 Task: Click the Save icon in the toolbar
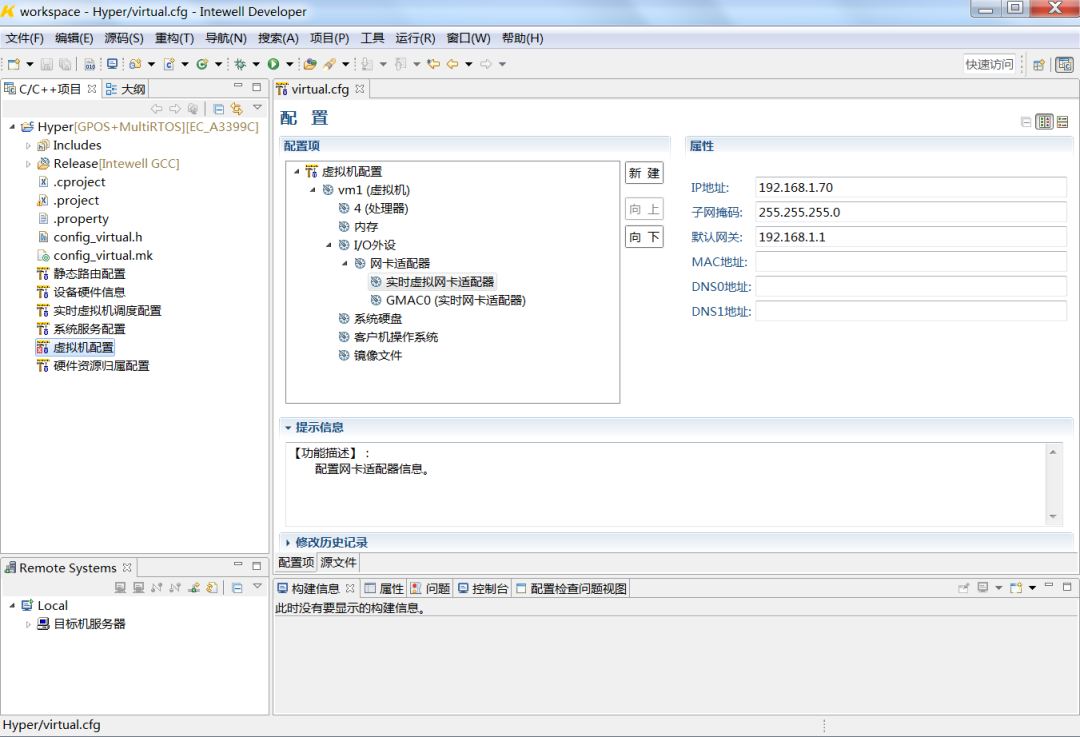tap(46, 63)
